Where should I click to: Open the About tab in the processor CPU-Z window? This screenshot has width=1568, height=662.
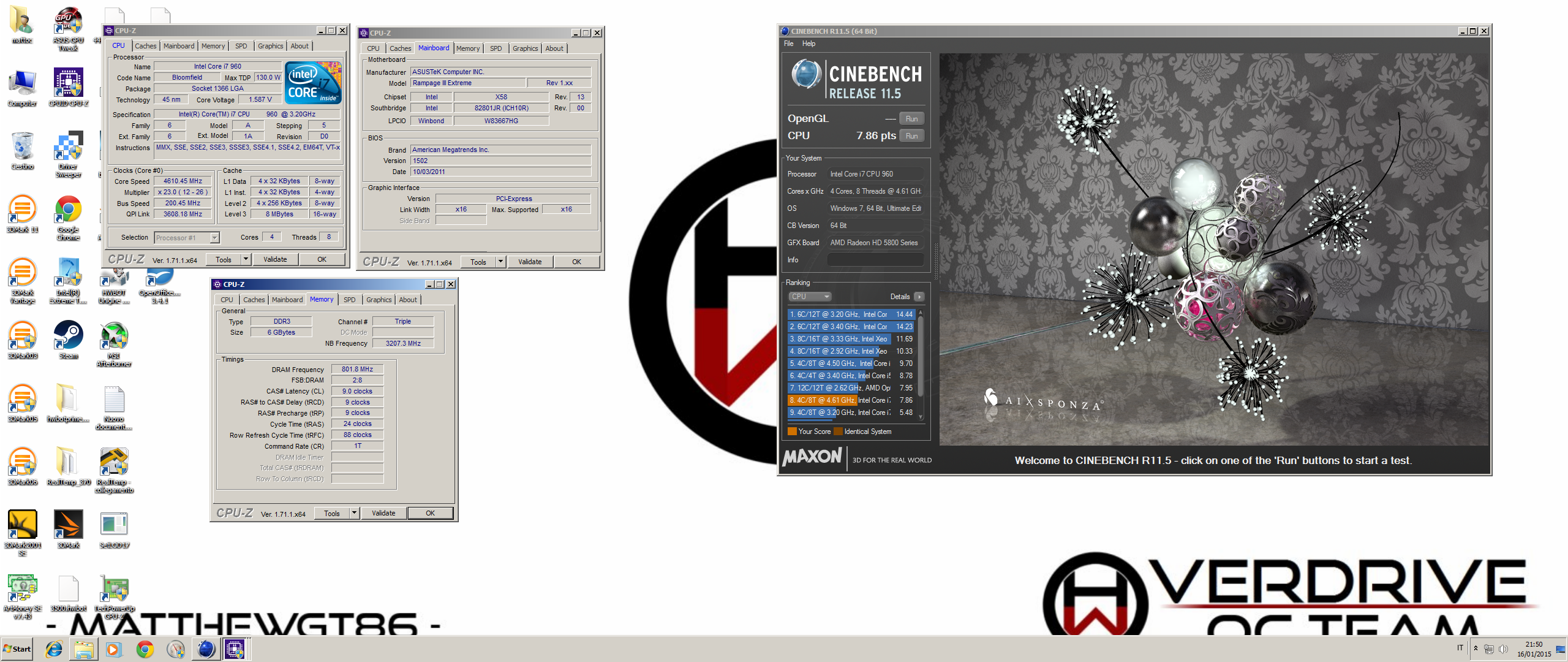coord(300,46)
